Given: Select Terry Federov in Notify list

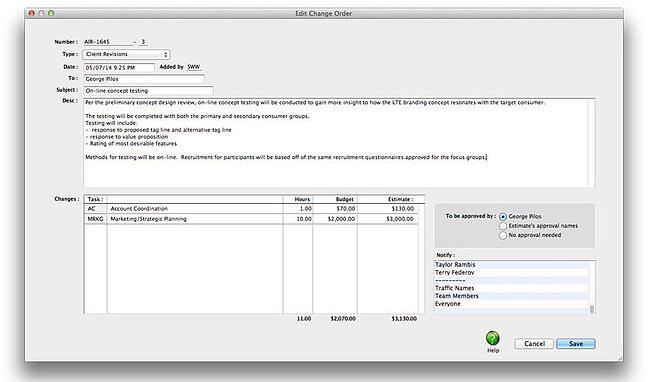Looking at the screenshot, I should click(x=511, y=272).
